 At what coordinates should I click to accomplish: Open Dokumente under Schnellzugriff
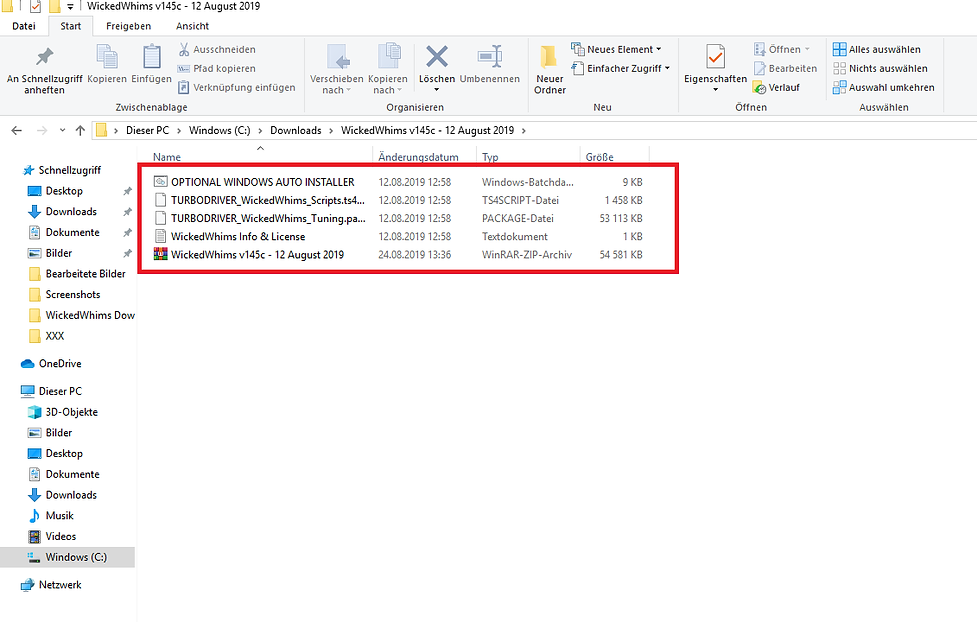tap(72, 232)
